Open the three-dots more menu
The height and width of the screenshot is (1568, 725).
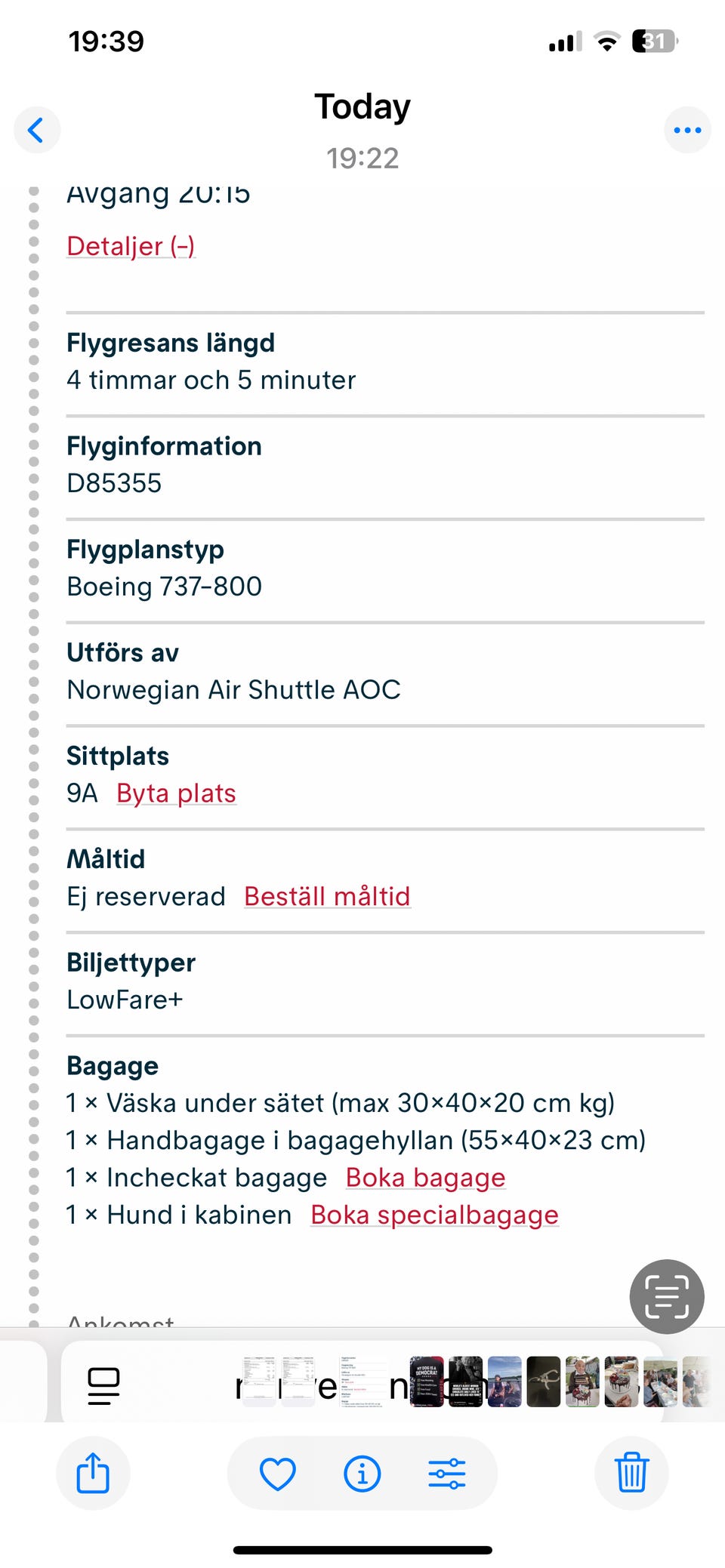(x=687, y=130)
